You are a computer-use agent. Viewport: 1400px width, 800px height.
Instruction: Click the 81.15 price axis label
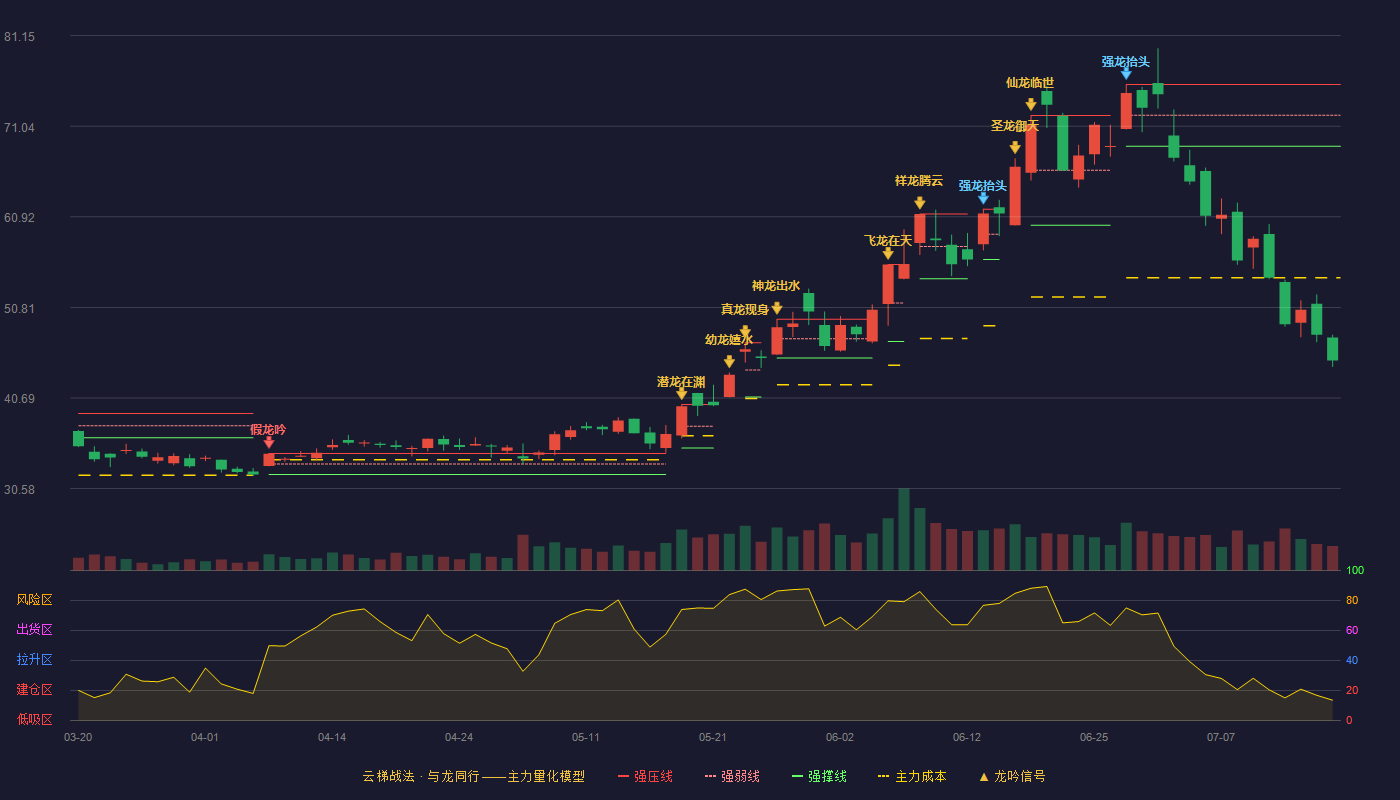click(19, 37)
